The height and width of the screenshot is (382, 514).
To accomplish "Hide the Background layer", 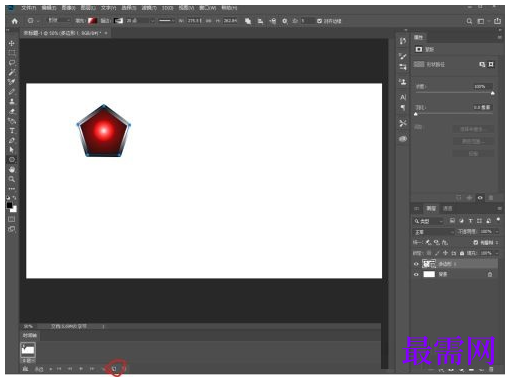I will (416, 275).
